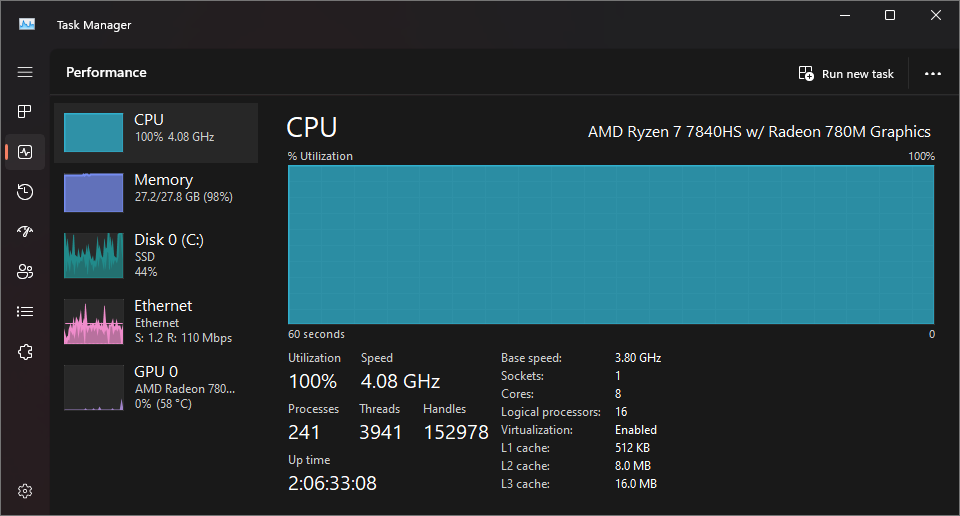View Ethernet network performance
This screenshot has height=516, width=960.
click(x=156, y=321)
